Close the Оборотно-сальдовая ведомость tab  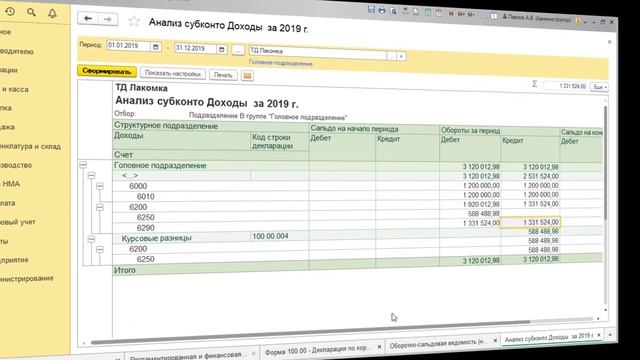495,340
